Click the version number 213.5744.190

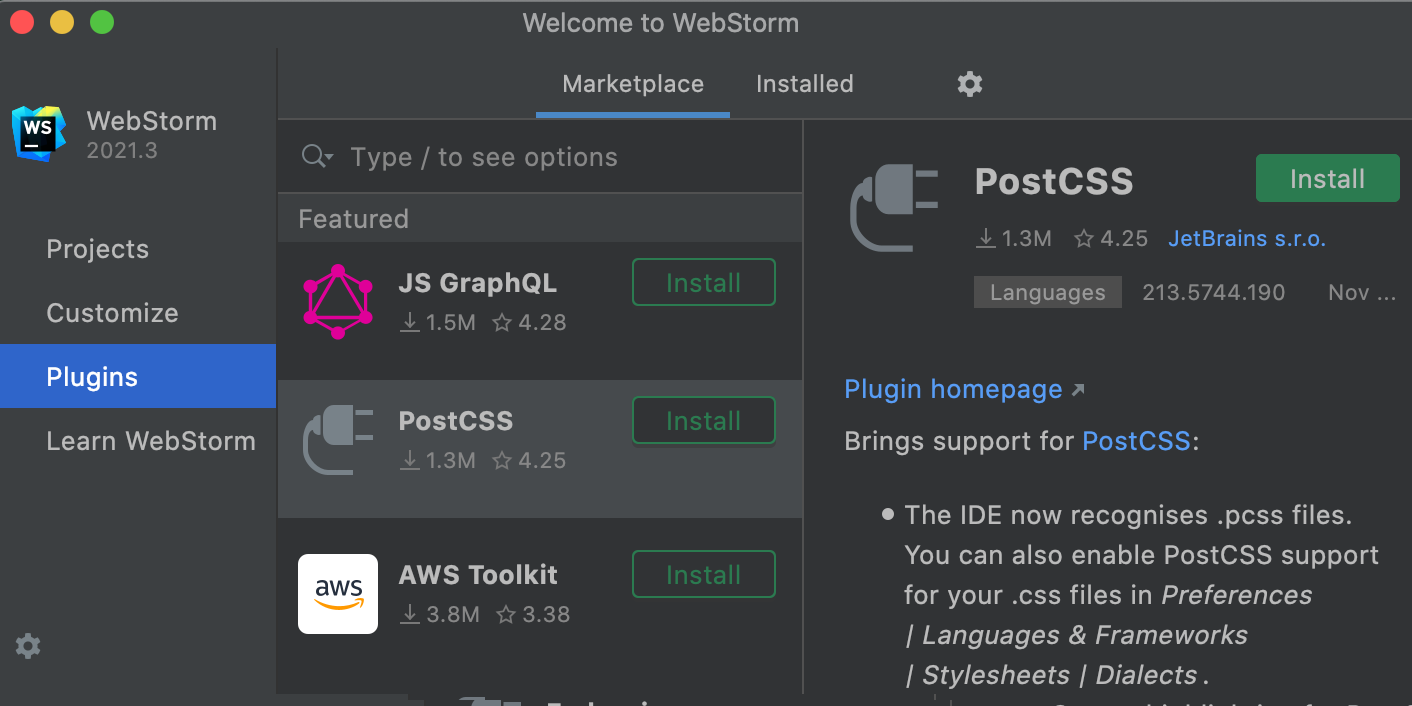tap(1214, 293)
